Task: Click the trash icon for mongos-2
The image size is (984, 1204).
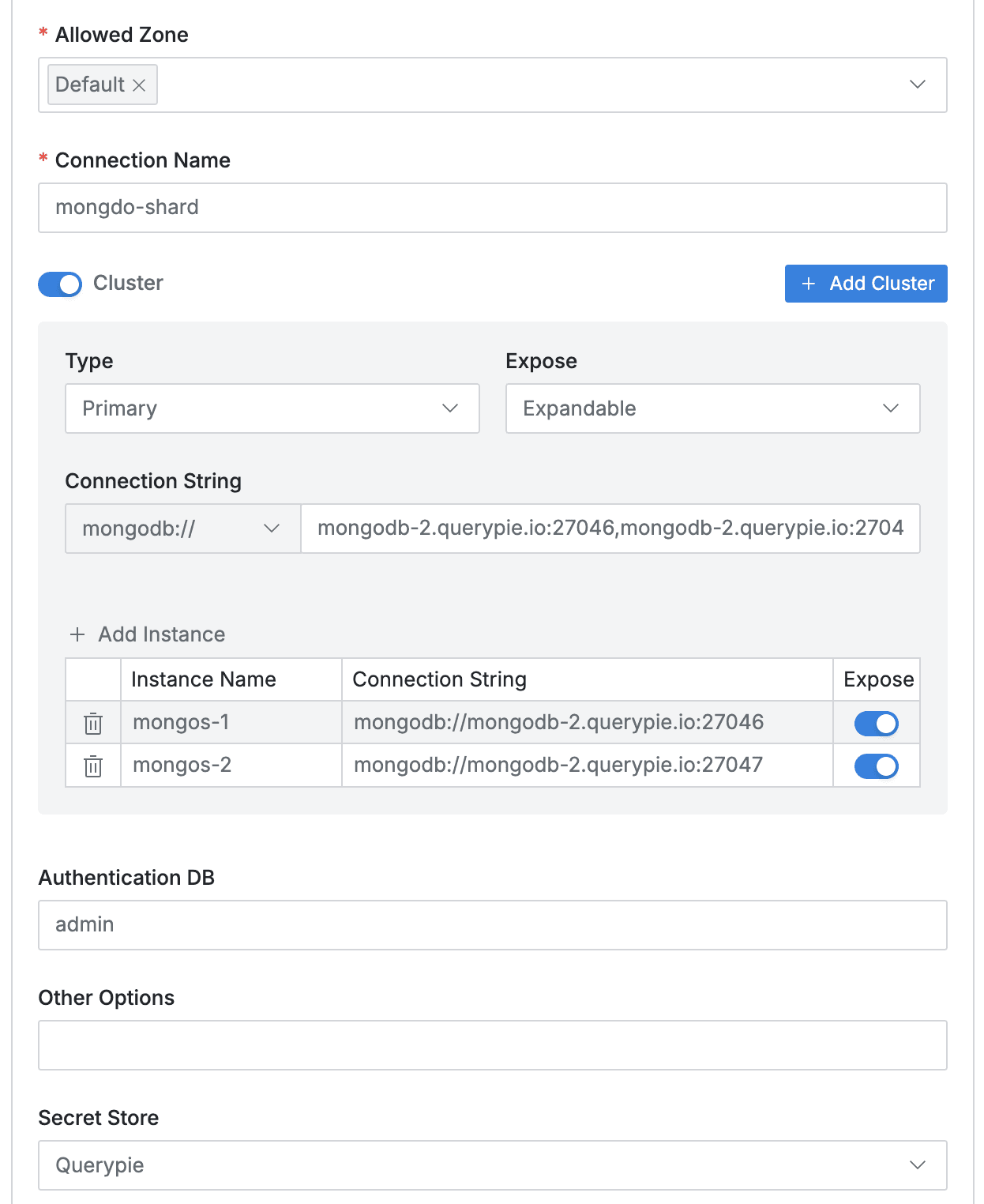Action: point(93,766)
